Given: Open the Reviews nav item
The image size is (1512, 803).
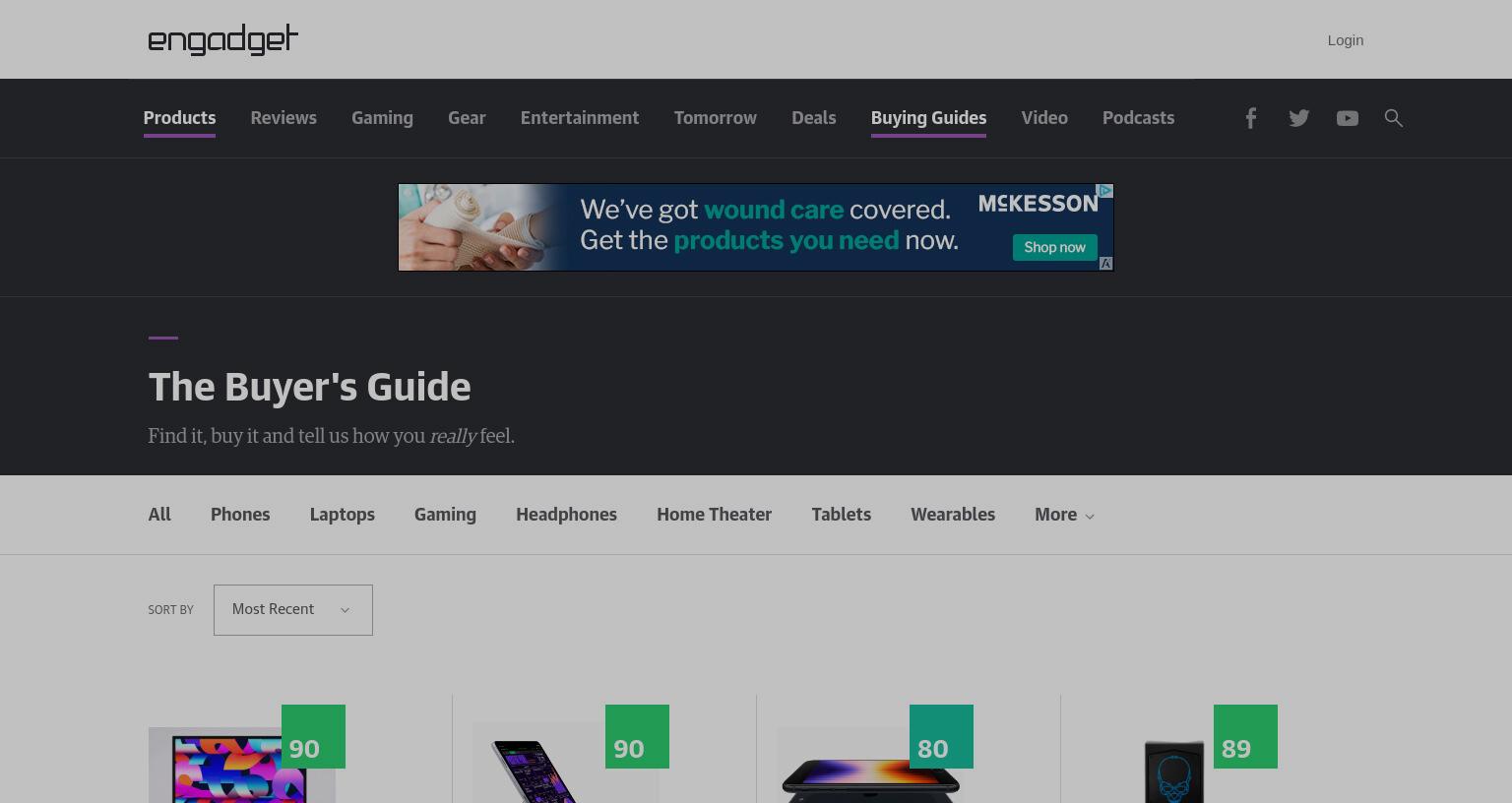Looking at the screenshot, I should coord(283,118).
